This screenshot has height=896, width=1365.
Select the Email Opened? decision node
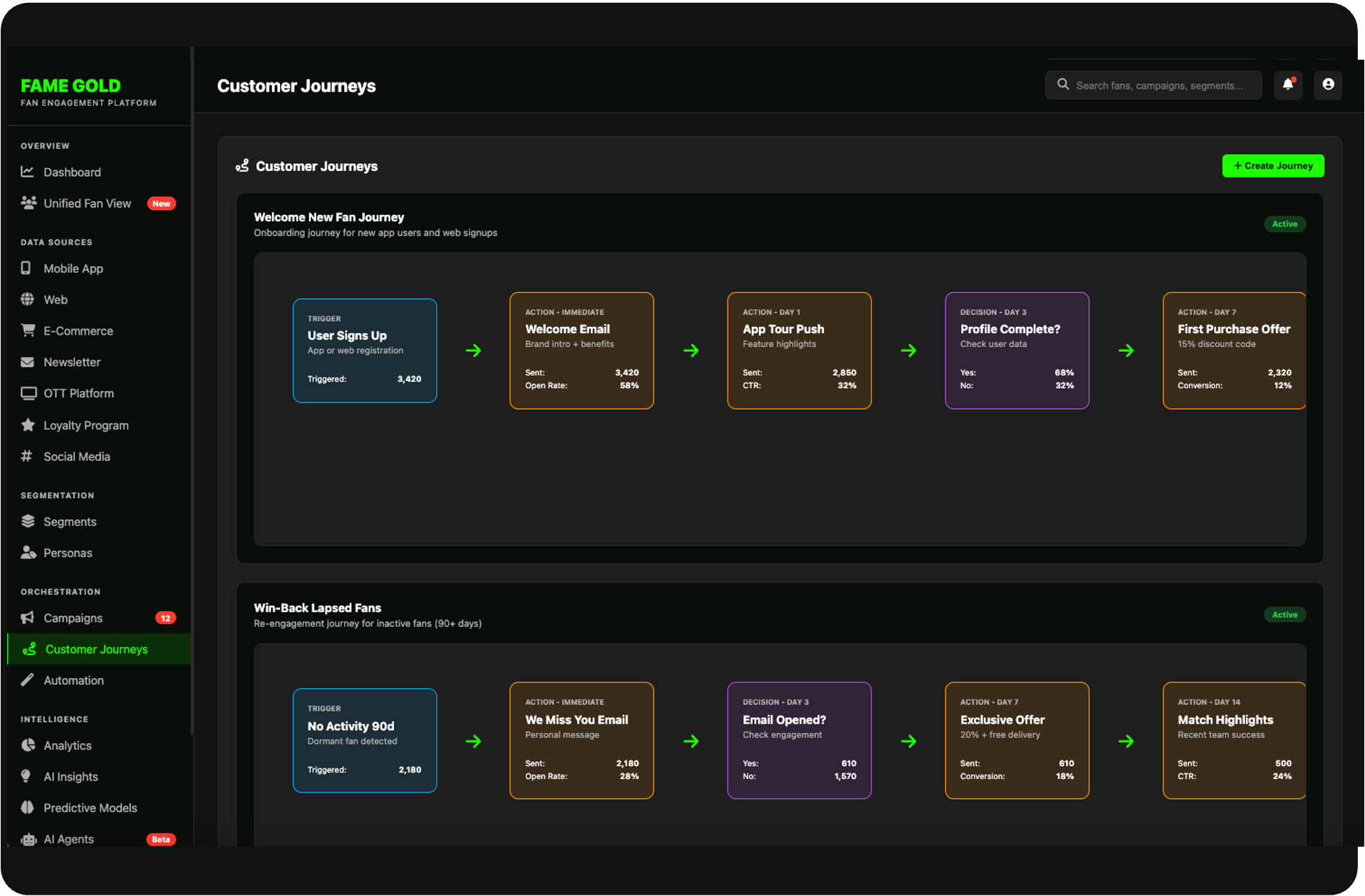pos(799,741)
